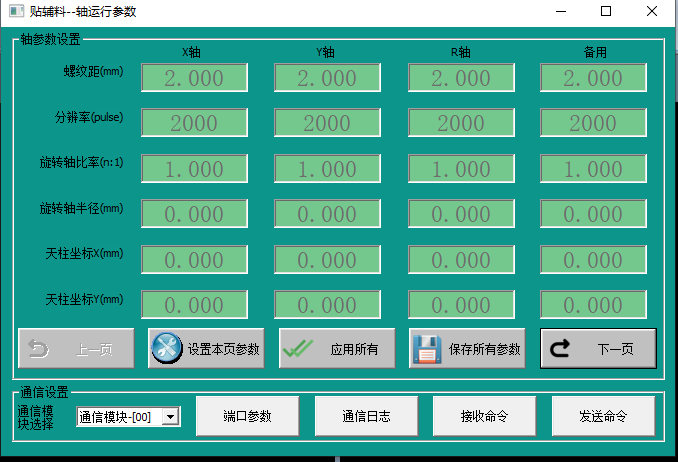Select the Y轴 分辨率 field showing 2000

[327, 123]
